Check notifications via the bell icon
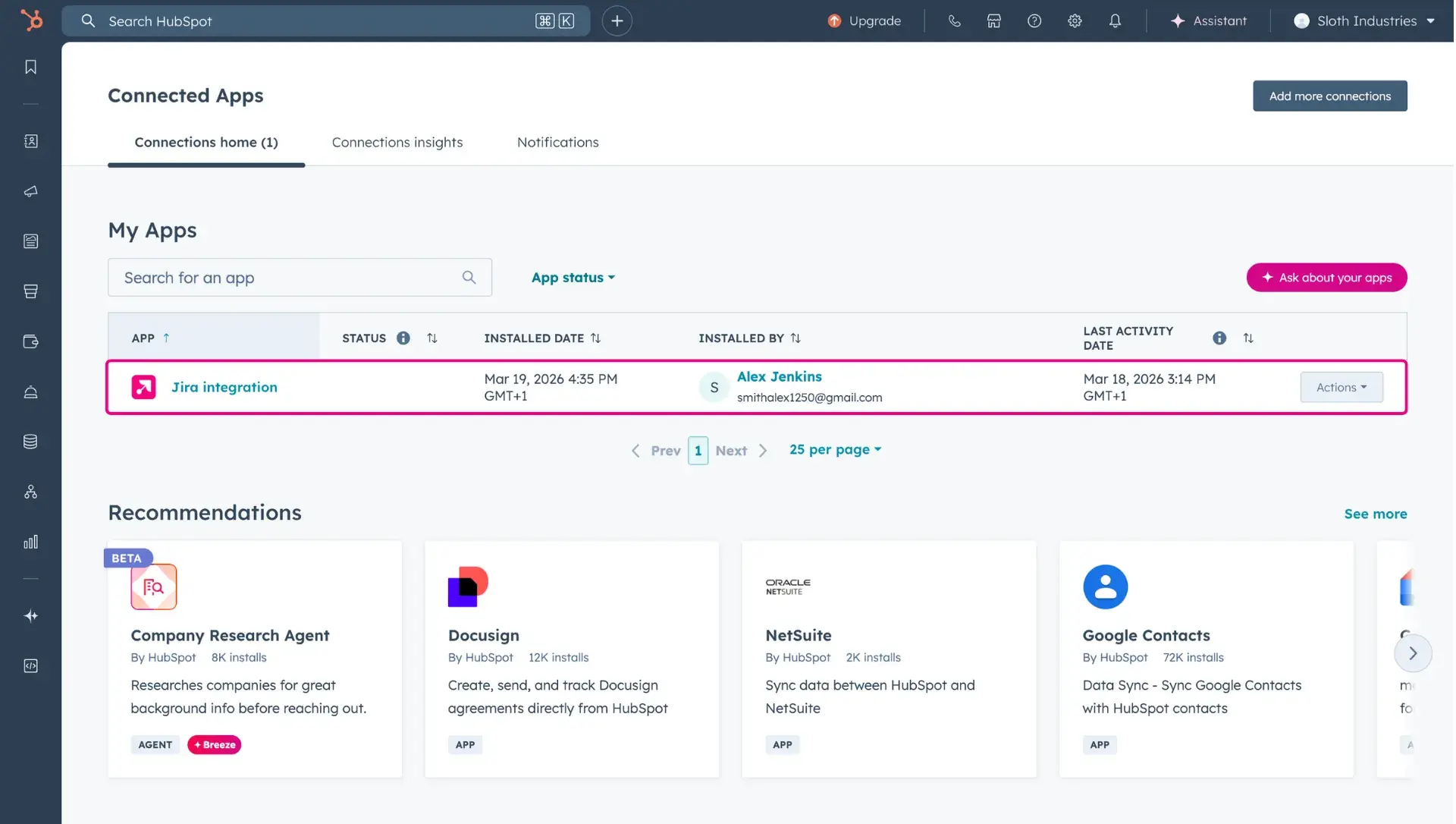Image resolution: width=1456 pixels, height=824 pixels. 1115,20
